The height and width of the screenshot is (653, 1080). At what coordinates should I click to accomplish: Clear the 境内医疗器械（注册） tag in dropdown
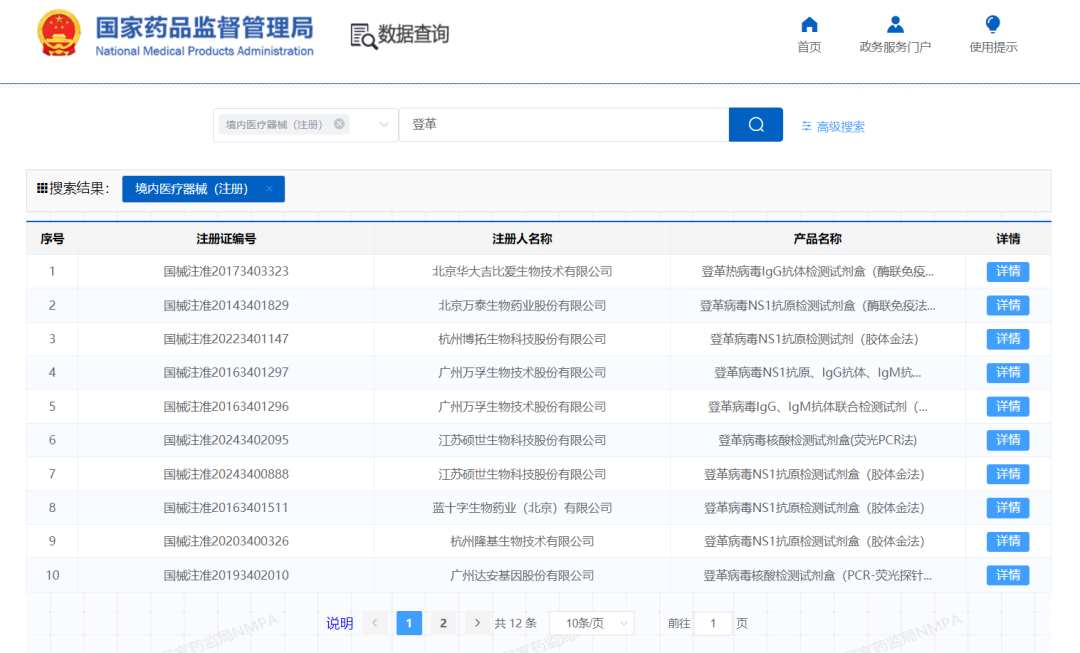point(339,124)
